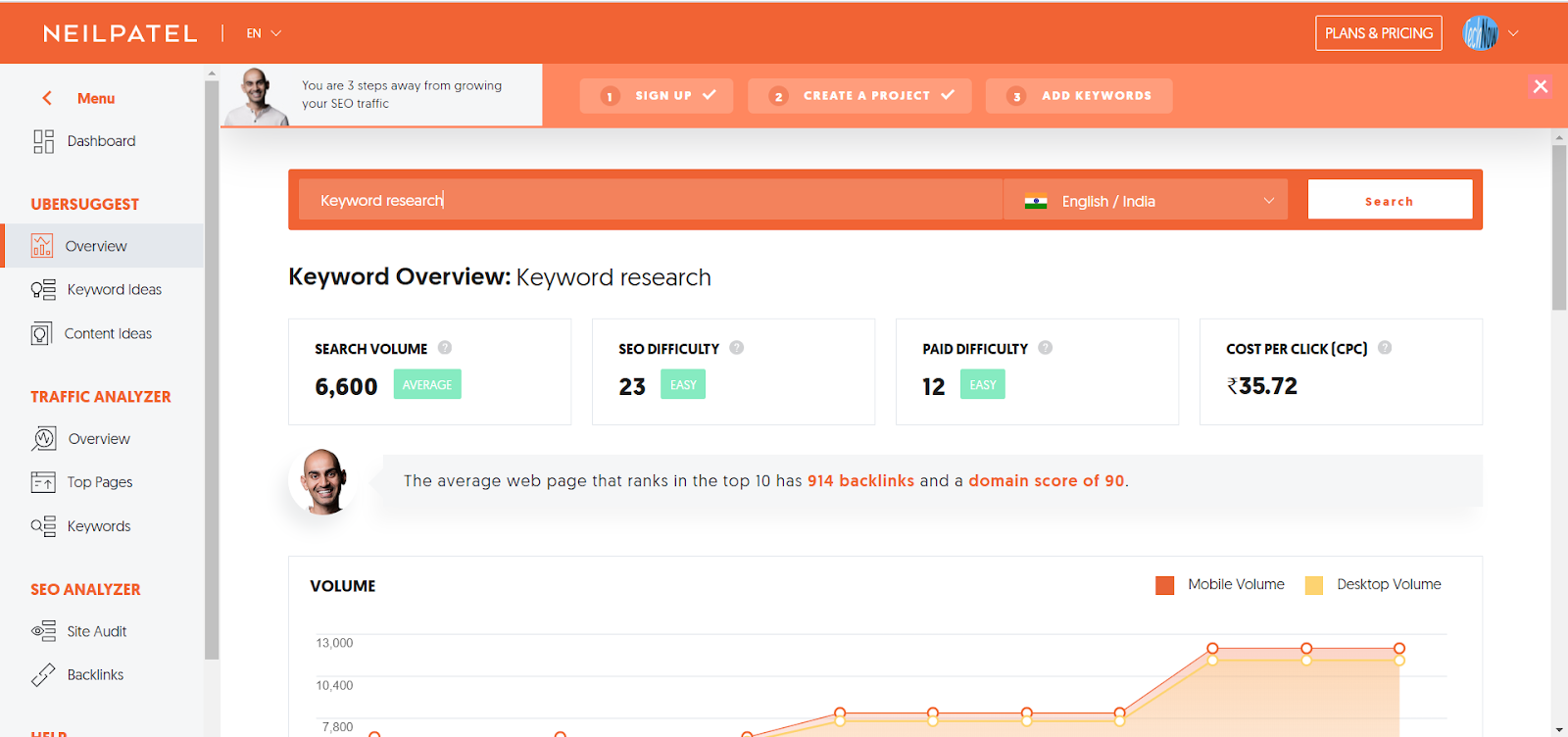Click the AVERAGE search volume badge
The height and width of the screenshot is (737, 1568).
coord(427,384)
